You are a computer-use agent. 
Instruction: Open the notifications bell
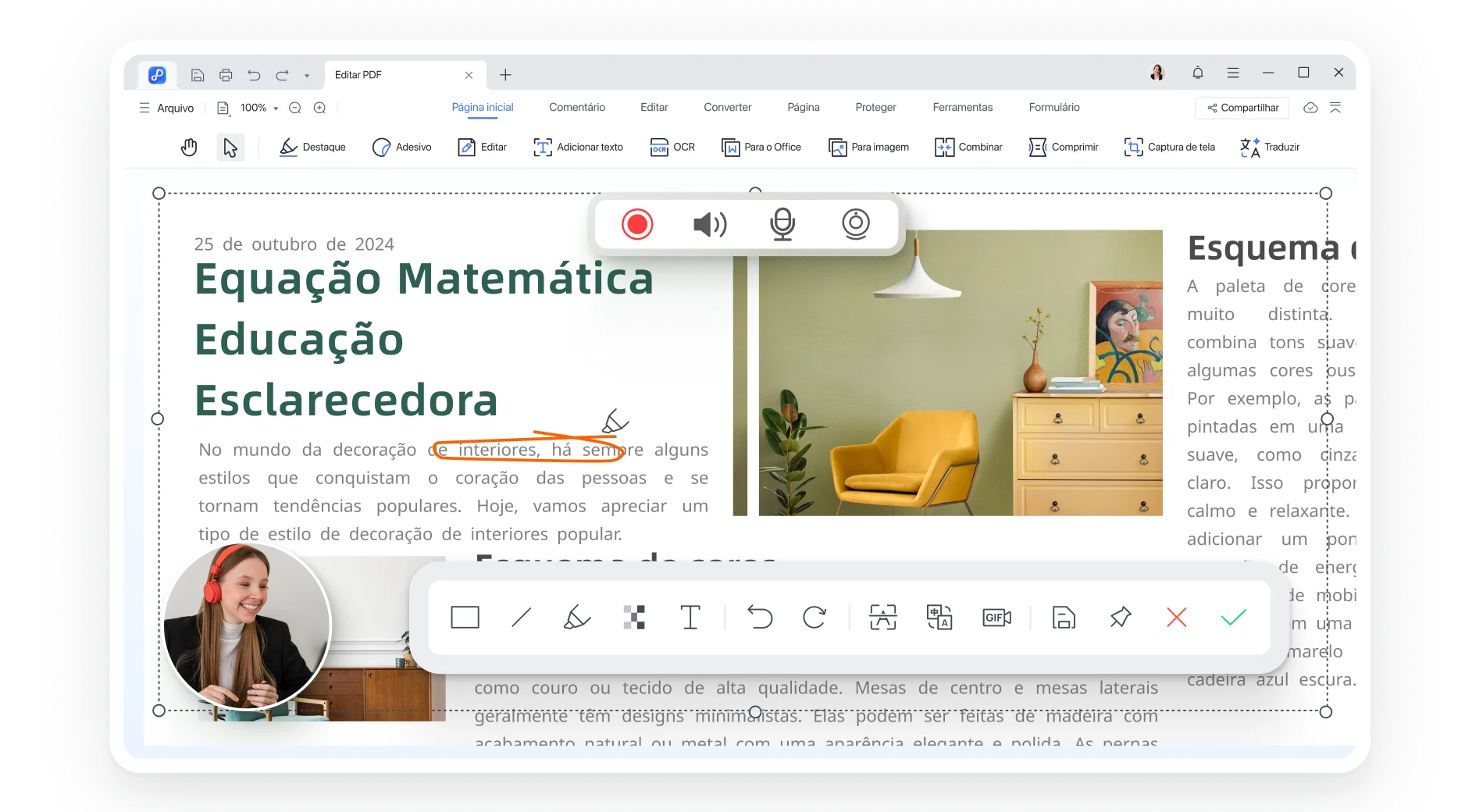click(x=1198, y=73)
